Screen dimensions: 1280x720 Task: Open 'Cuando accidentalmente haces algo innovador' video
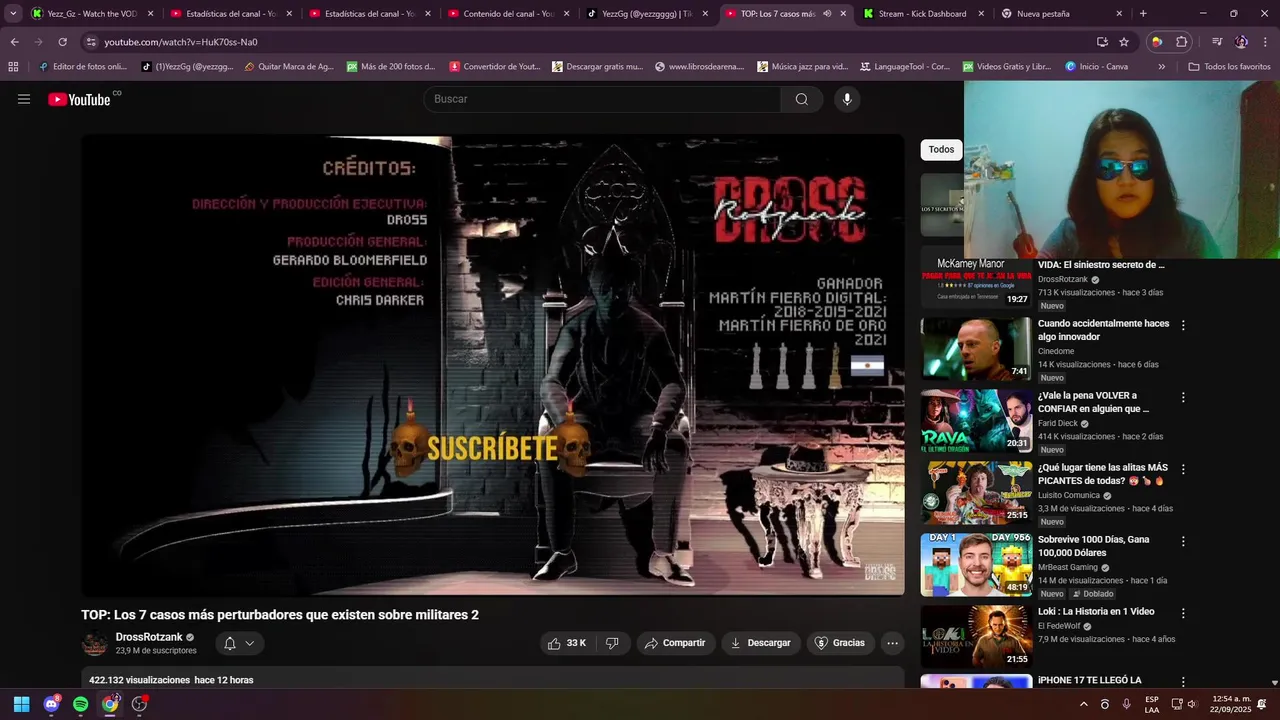(x=1103, y=330)
